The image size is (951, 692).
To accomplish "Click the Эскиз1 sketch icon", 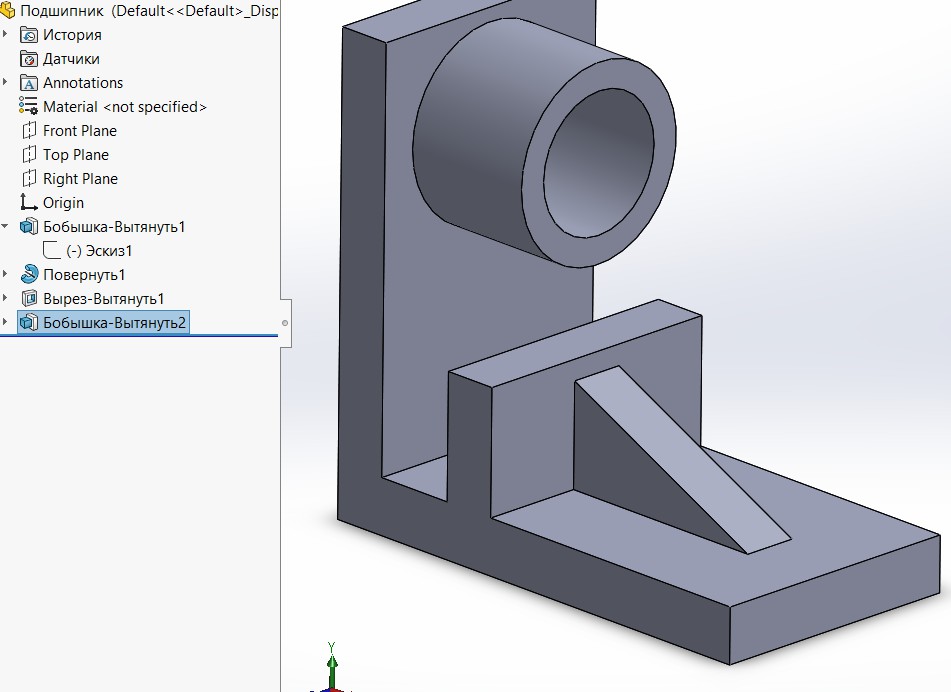I will pos(52,250).
